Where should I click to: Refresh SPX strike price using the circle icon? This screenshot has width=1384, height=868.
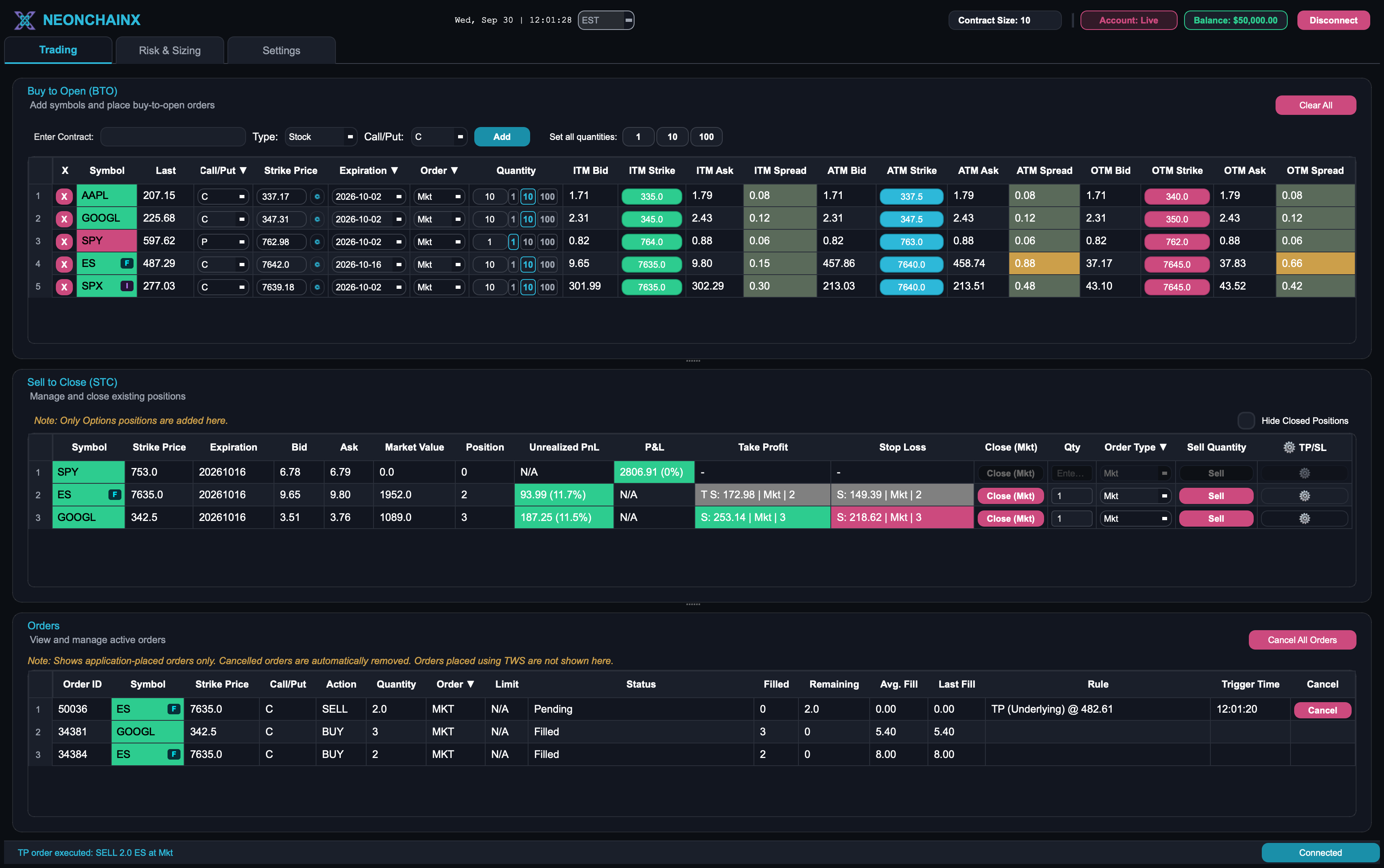click(317, 287)
